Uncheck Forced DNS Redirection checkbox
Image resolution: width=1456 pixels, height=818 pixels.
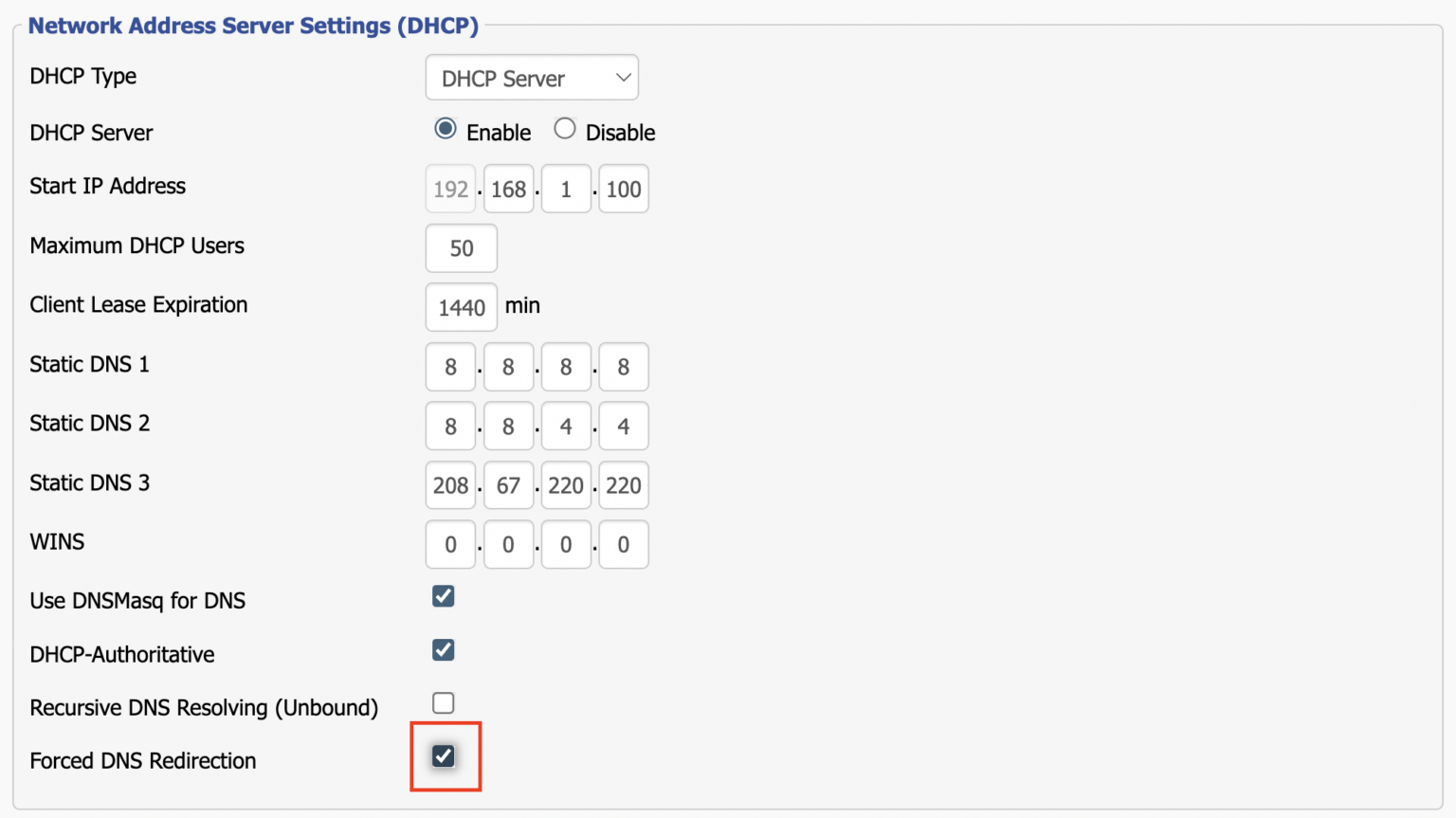[443, 756]
